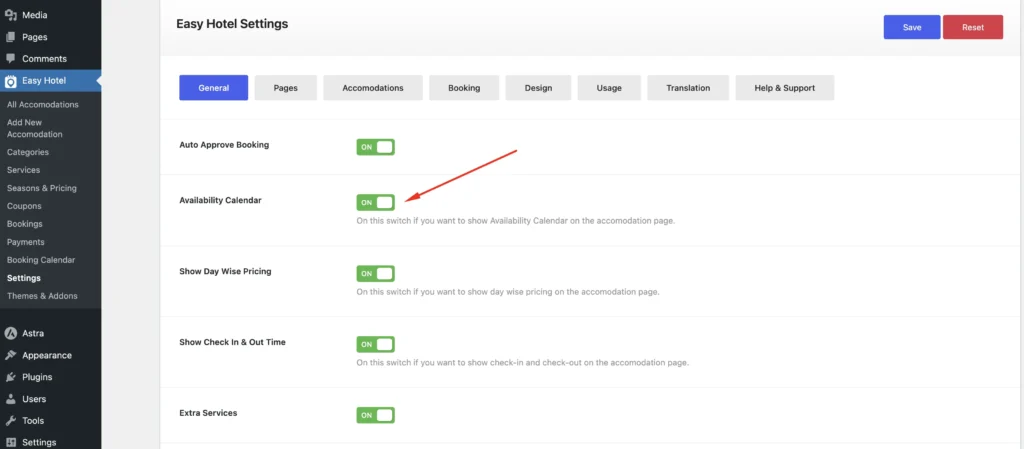Click the Plugins plug icon

pos(11,377)
